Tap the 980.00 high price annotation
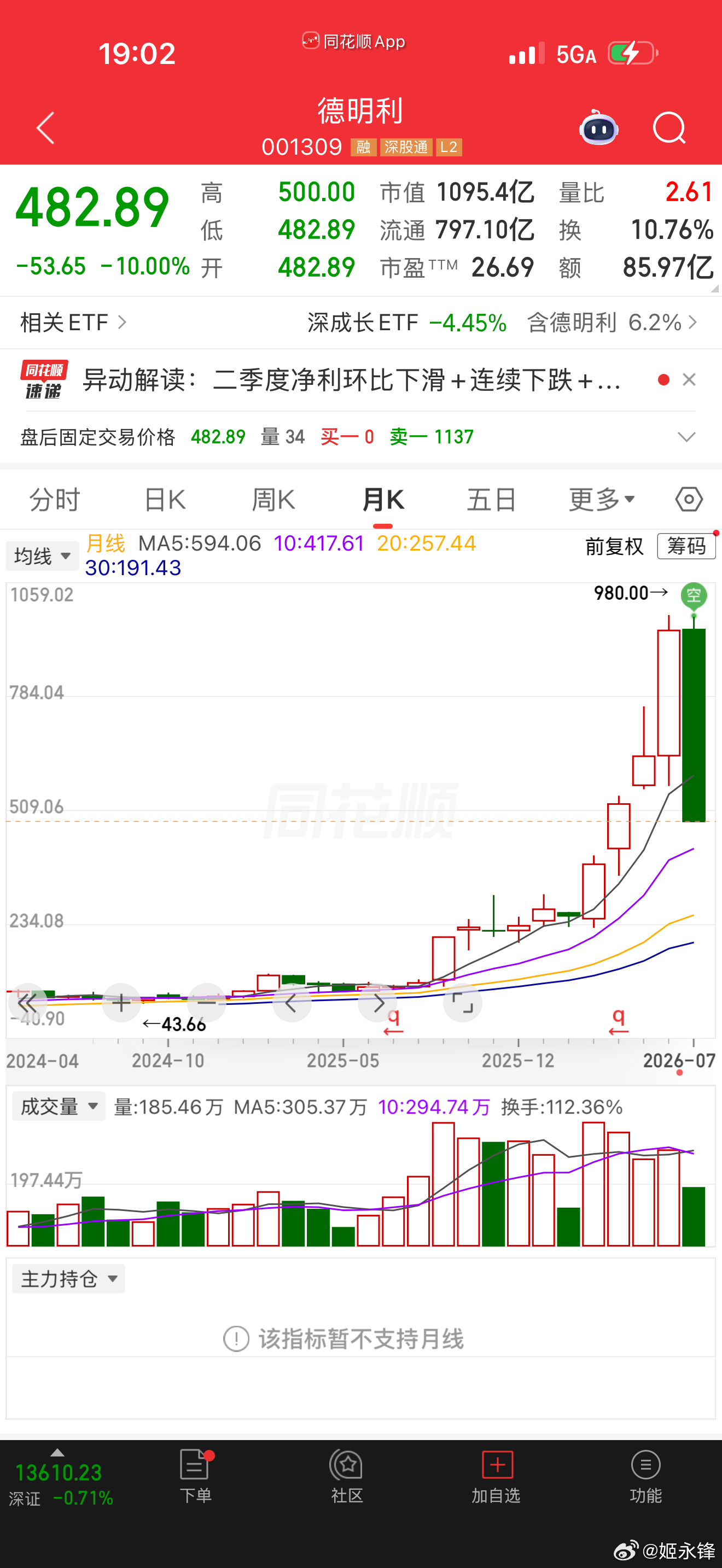Image resolution: width=722 pixels, height=1568 pixels. click(x=631, y=592)
